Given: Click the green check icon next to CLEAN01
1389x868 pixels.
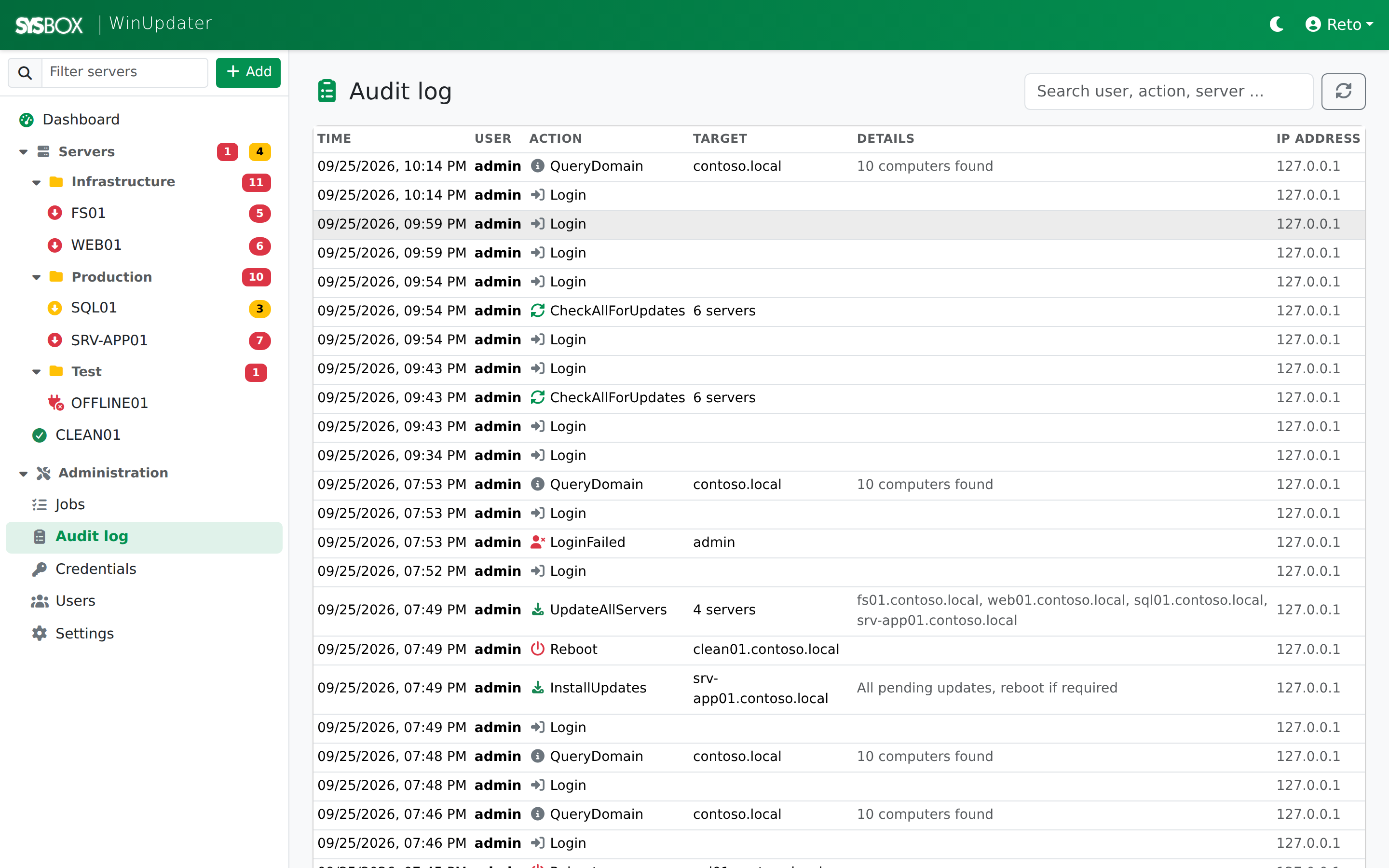Looking at the screenshot, I should [39, 436].
